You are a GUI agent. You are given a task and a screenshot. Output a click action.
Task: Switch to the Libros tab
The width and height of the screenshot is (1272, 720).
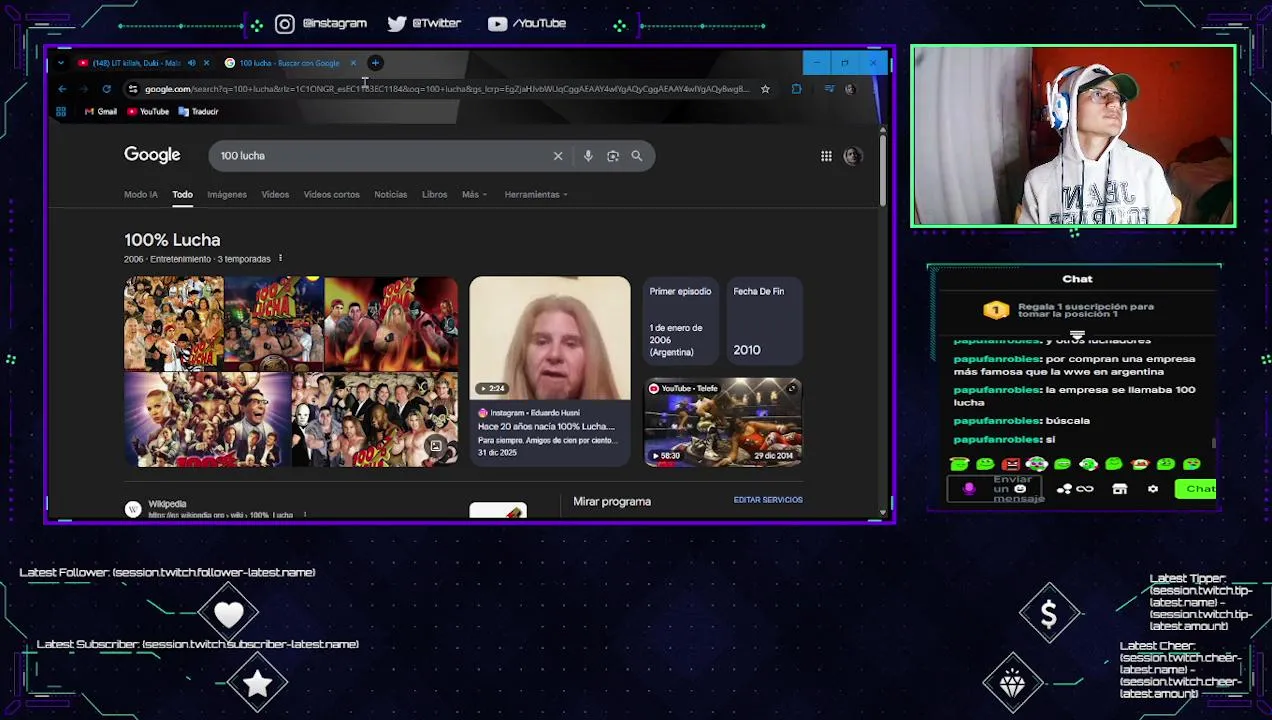tap(434, 194)
